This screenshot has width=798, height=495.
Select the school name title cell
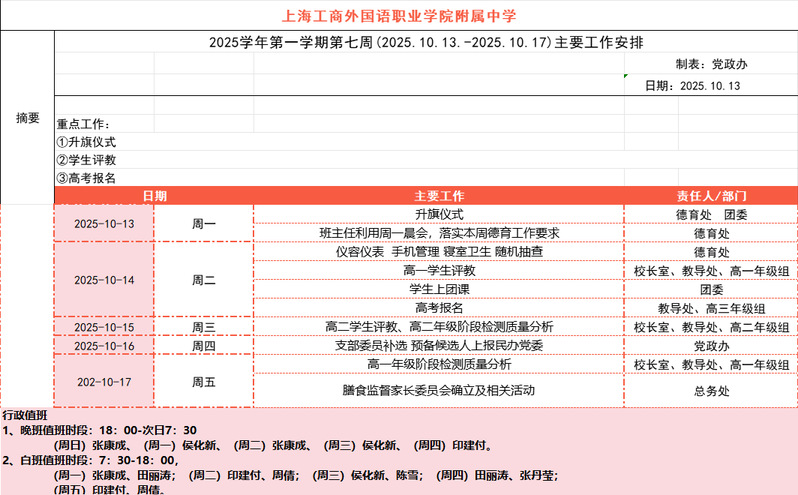[399, 16]
